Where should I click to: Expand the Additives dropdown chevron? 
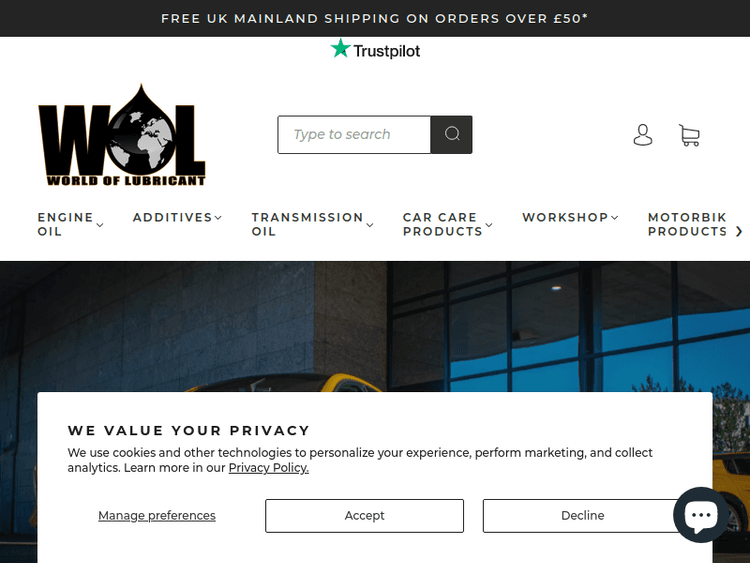[218, 218]
